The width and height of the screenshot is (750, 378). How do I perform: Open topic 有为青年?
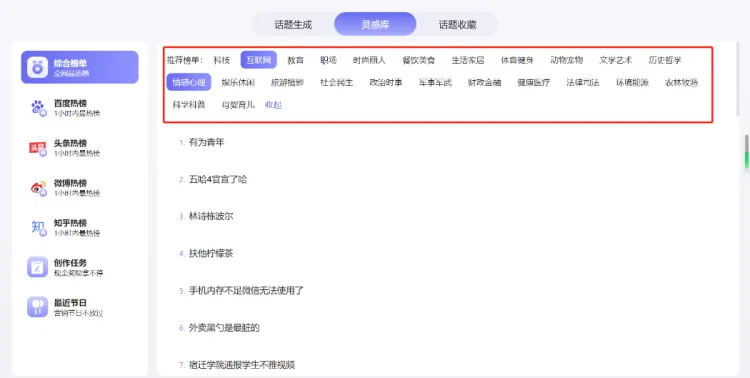207,142
